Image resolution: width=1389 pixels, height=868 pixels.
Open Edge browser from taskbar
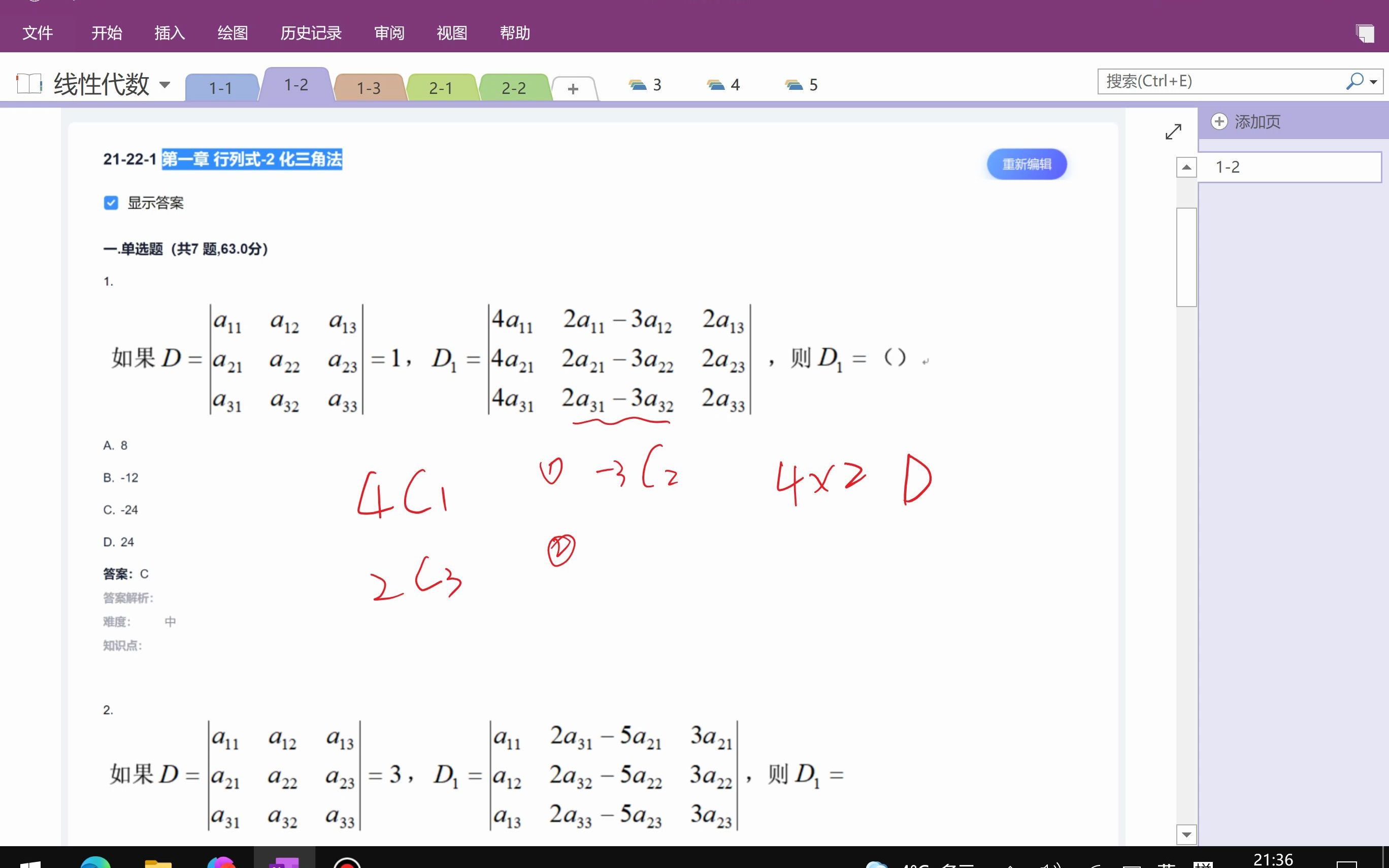[95, 861]
